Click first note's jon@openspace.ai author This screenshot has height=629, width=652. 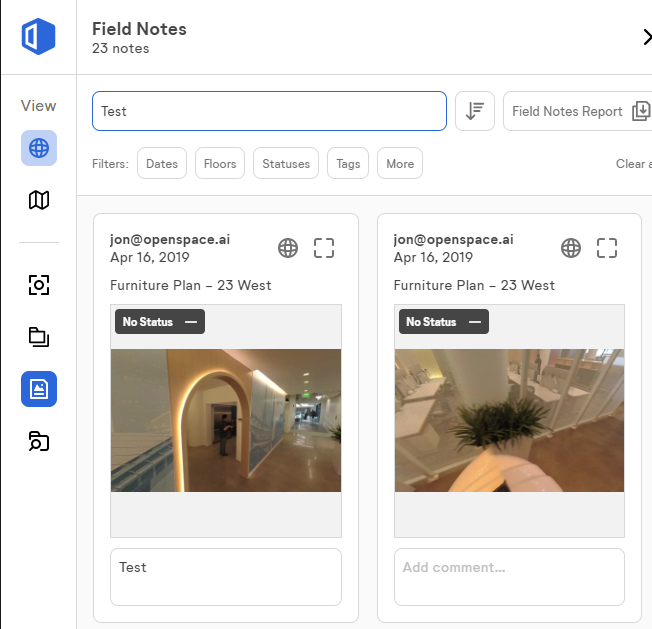(170, 239)
